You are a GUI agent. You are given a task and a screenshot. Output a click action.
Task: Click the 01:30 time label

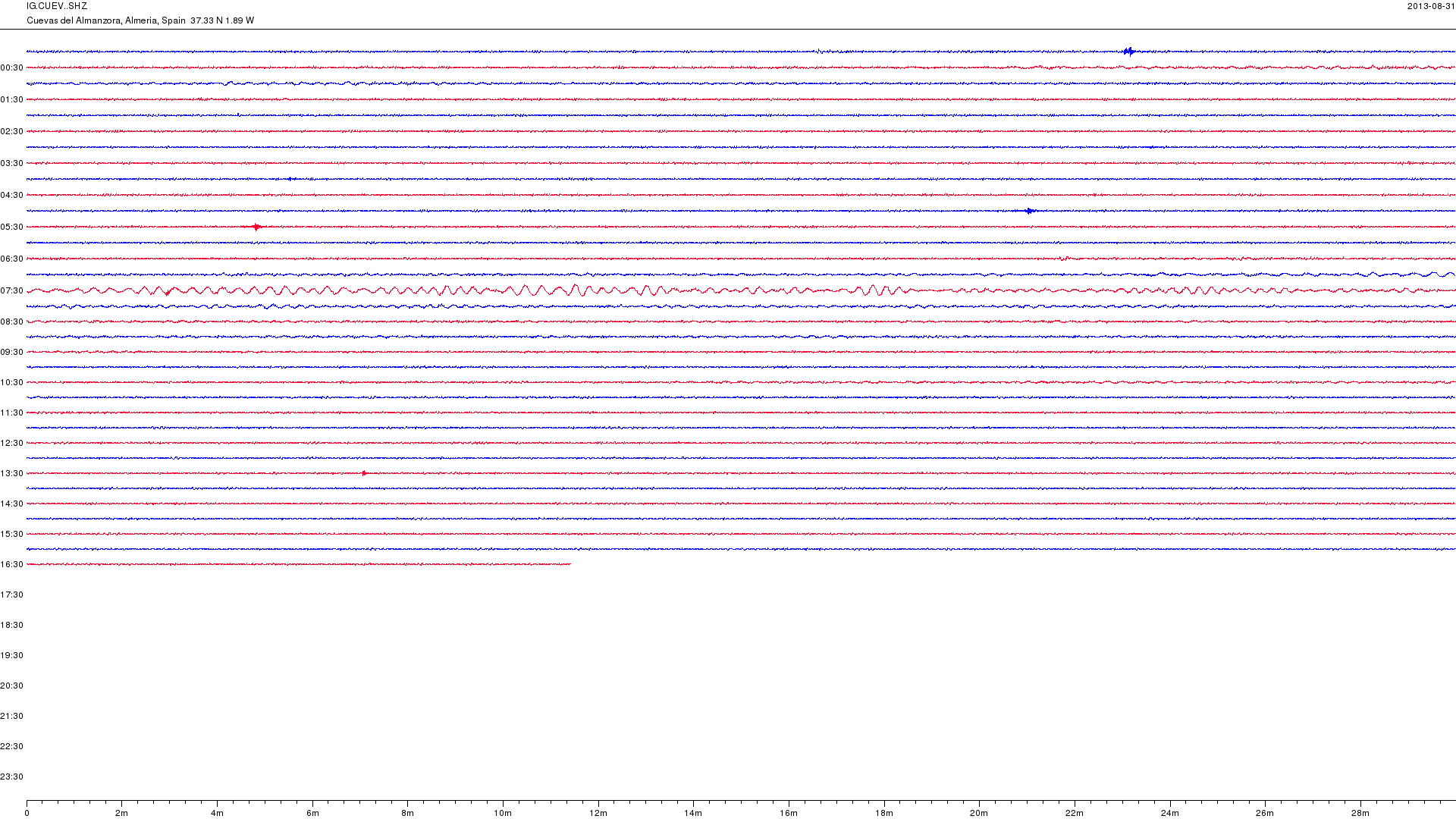click(x=12, y=100)
